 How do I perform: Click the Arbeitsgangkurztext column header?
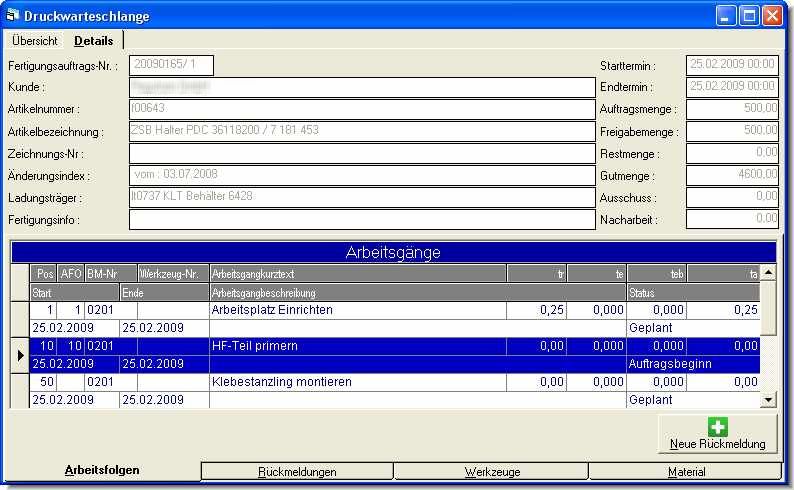click(357, 274)
